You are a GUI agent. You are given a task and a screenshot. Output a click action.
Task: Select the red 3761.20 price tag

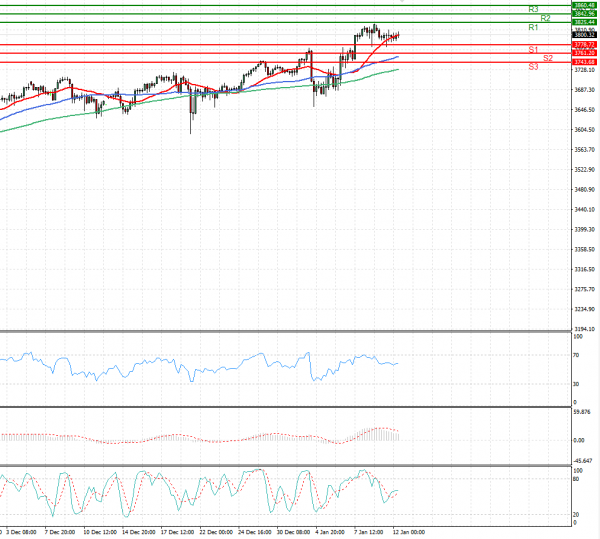[x=584, y=53]
